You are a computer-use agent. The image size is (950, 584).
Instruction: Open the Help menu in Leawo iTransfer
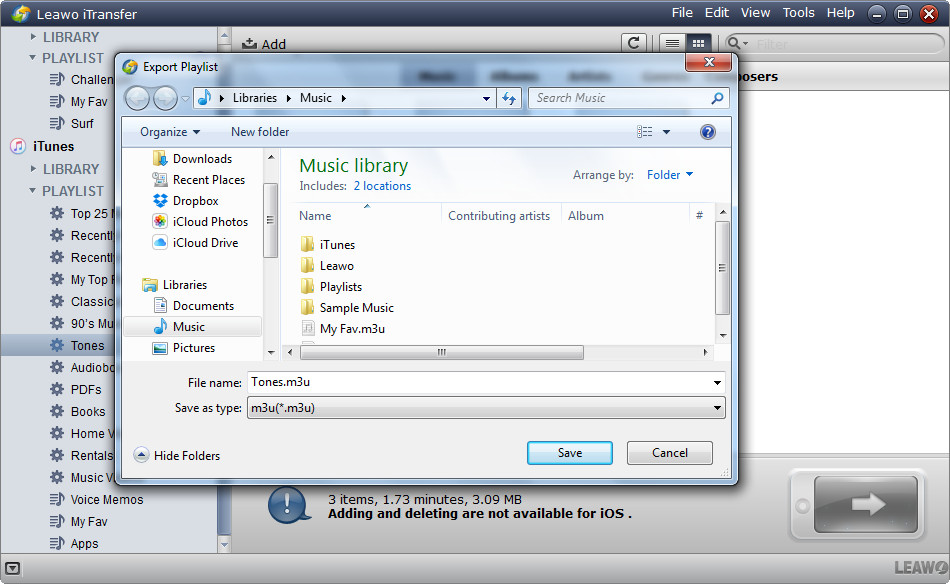(840, 13)
